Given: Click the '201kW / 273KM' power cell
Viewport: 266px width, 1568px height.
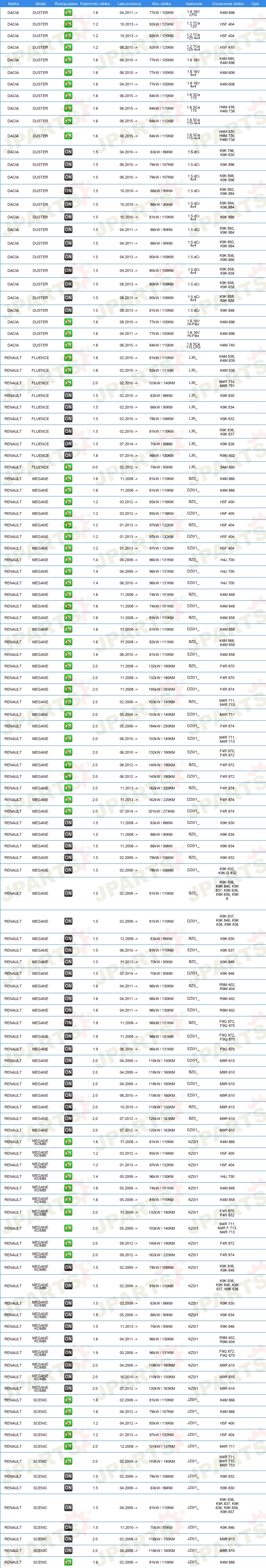Looking at the screenshot, I should [162, 811].
